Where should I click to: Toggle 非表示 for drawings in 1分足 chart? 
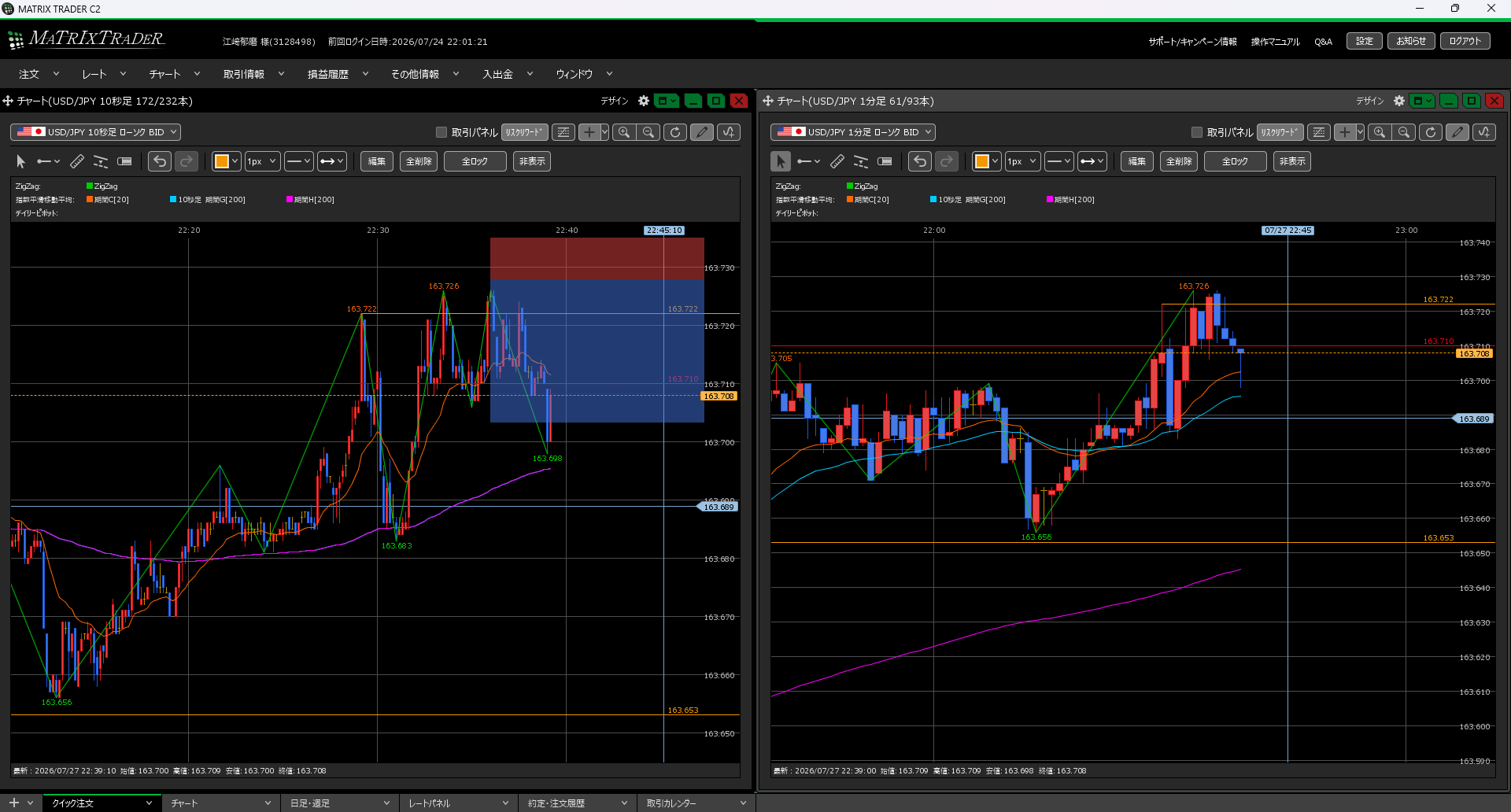coord(1292,161)
